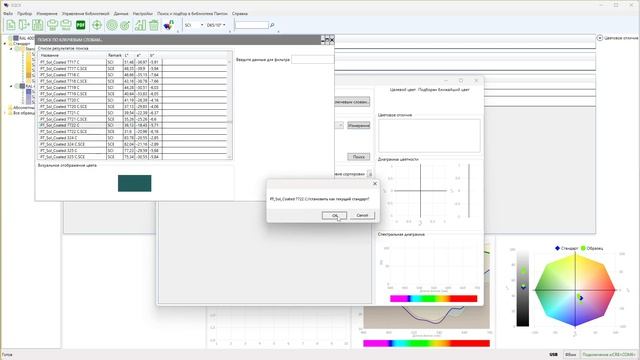Click the green PDF export icon
Viewport: 640px width, 360px height.
click(x=81, y=25)
